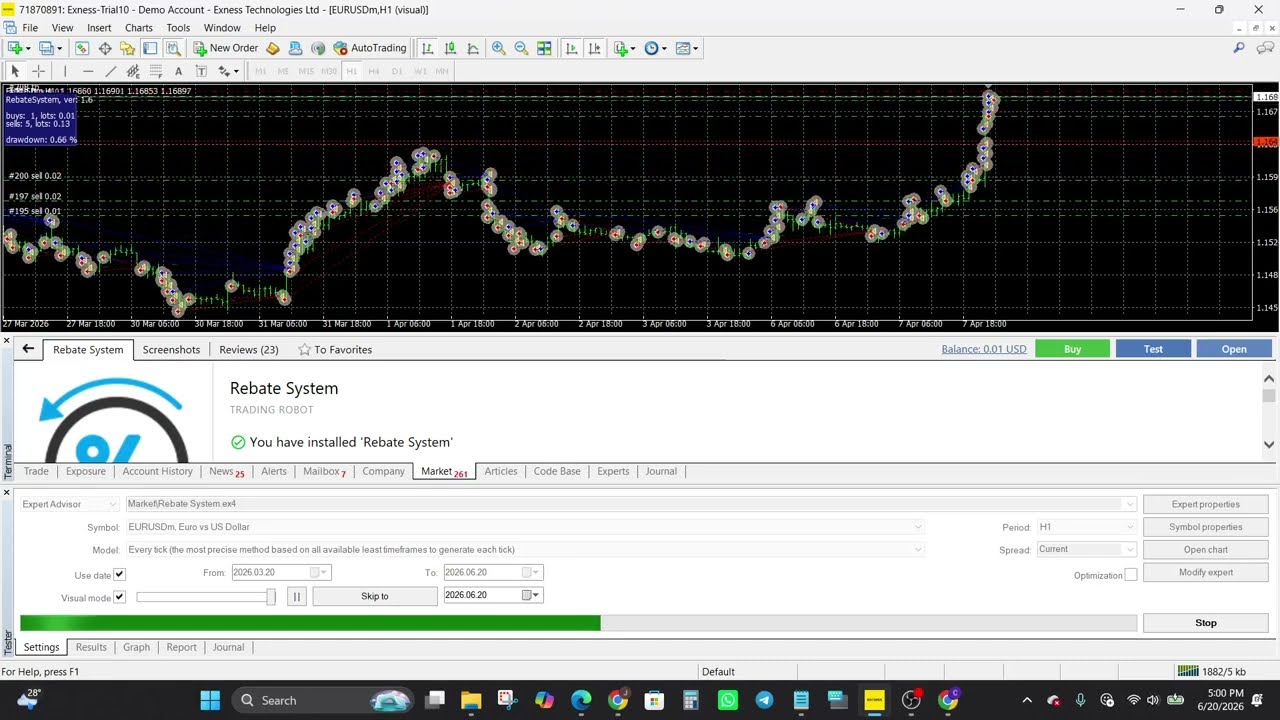Zoom in on the chart
The width and height of the screenshot is (1280, 720).
pos(498,48)
